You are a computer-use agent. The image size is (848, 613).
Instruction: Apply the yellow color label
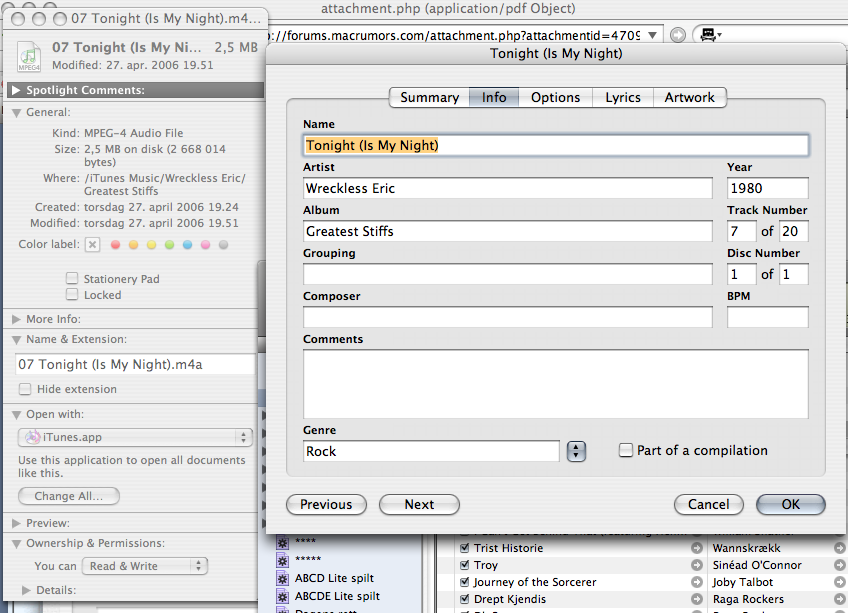point(151,245)
